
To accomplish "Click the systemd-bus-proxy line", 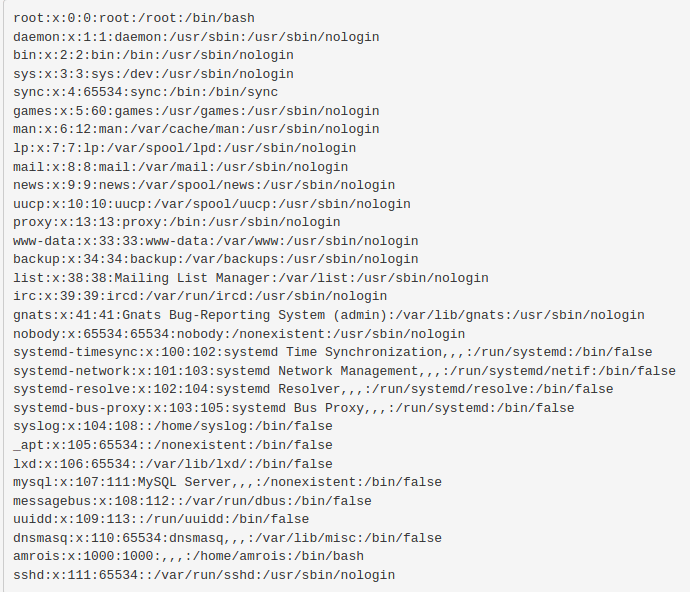I will [294, 408].
